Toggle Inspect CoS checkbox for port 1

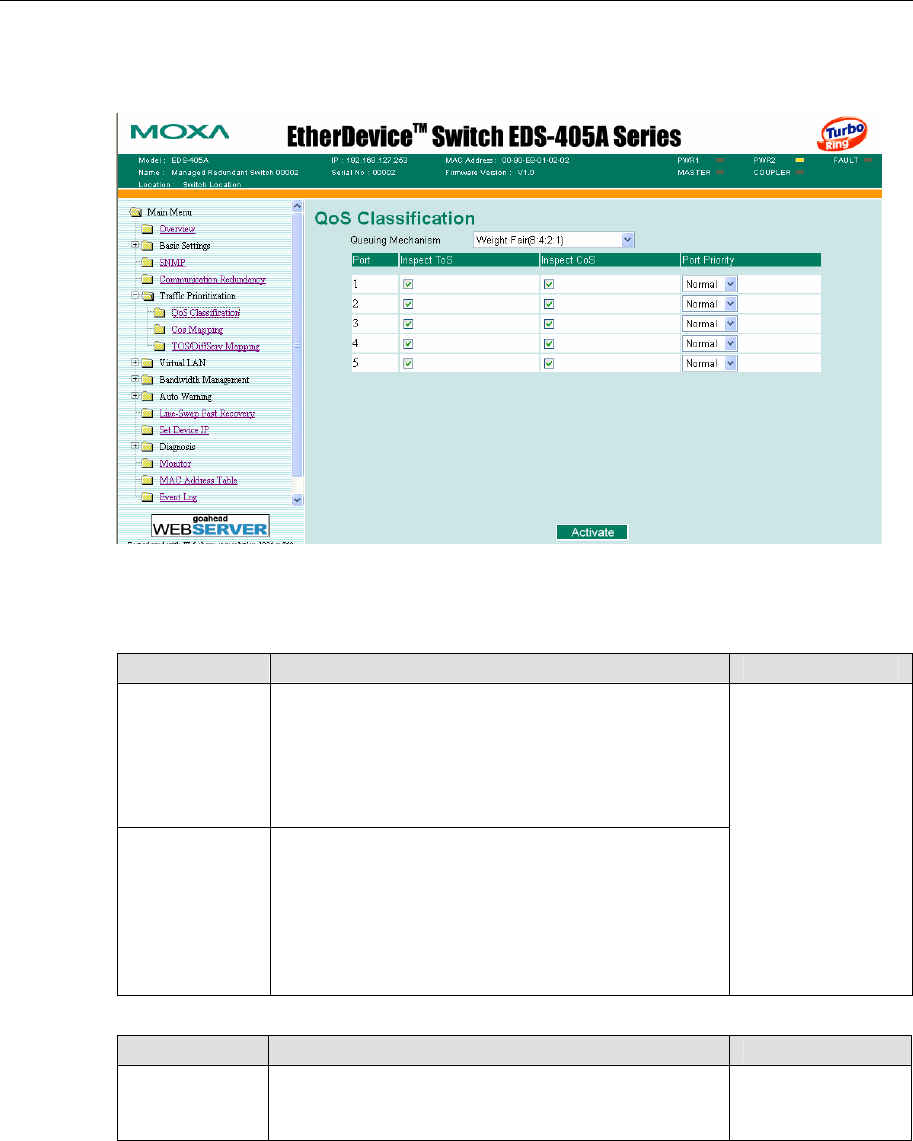point(549,285)
